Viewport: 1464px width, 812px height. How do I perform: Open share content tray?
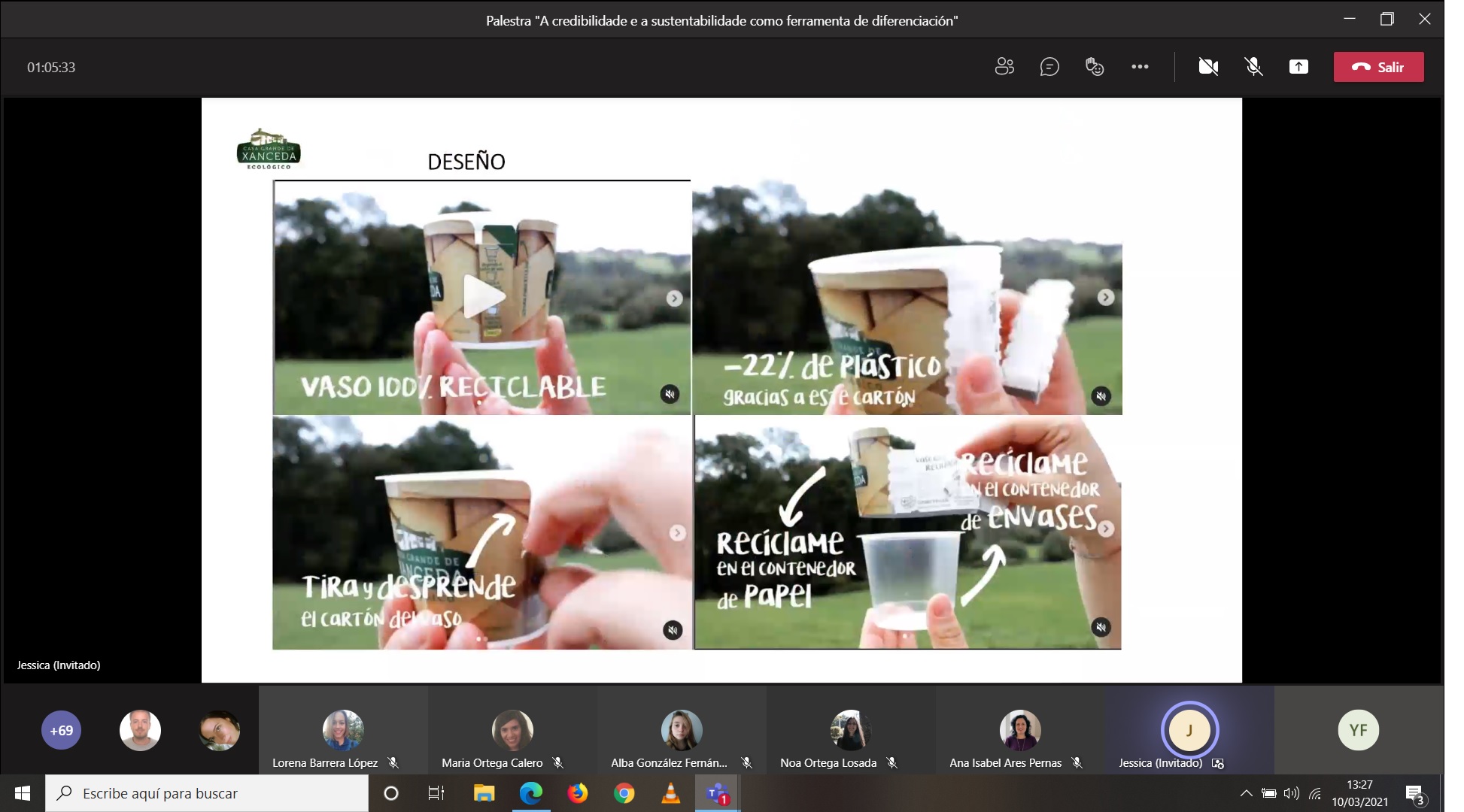[x=1298, y=67]
